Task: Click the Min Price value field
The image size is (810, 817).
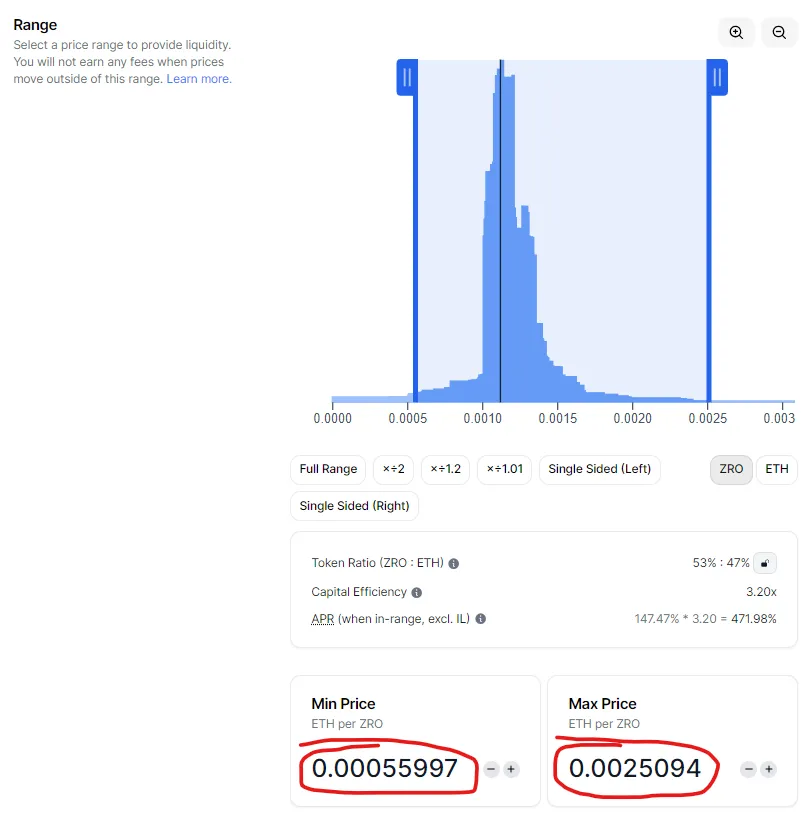Action: pos(385,769)
